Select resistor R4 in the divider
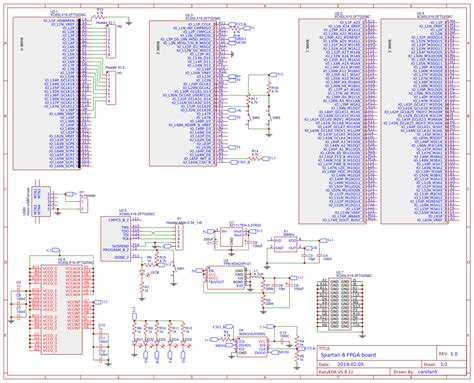Screen dimensions: 474x383 pyautogui.click(x=297, y=343)
